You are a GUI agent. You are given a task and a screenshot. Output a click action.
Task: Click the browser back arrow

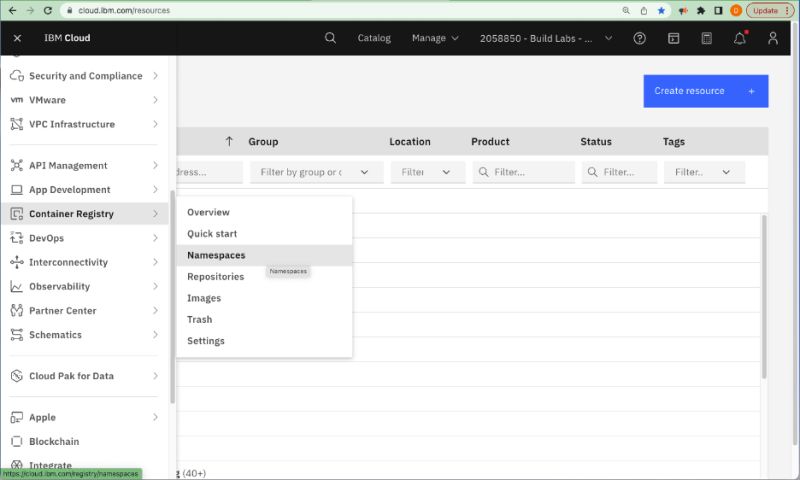13,10
